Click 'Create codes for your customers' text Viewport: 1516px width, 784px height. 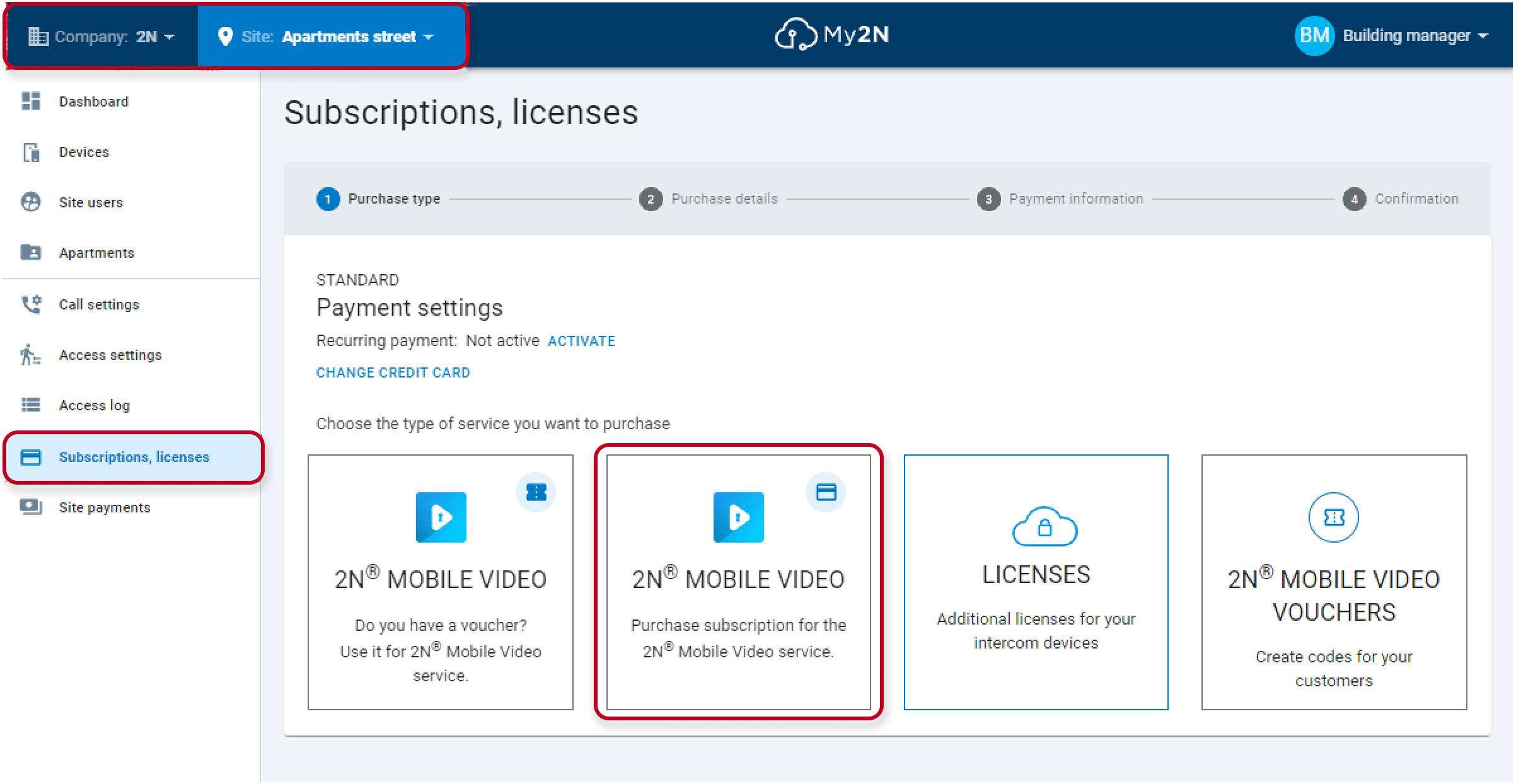[1334, 669]
